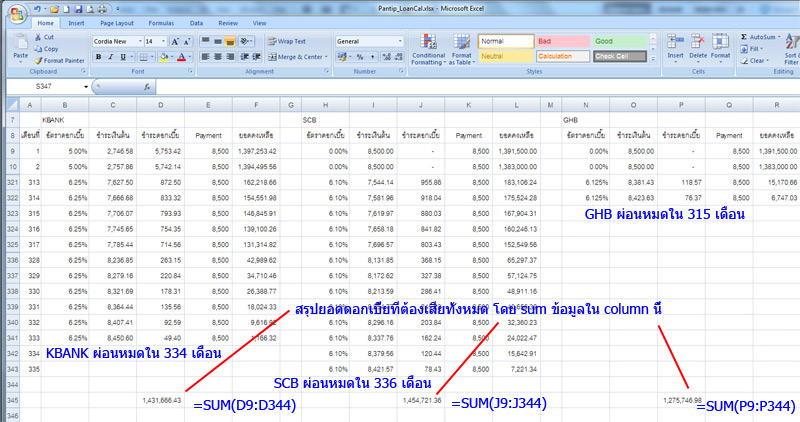Open the Name Box dropdown showing S347
800x422 pixels.
(86, 87)
